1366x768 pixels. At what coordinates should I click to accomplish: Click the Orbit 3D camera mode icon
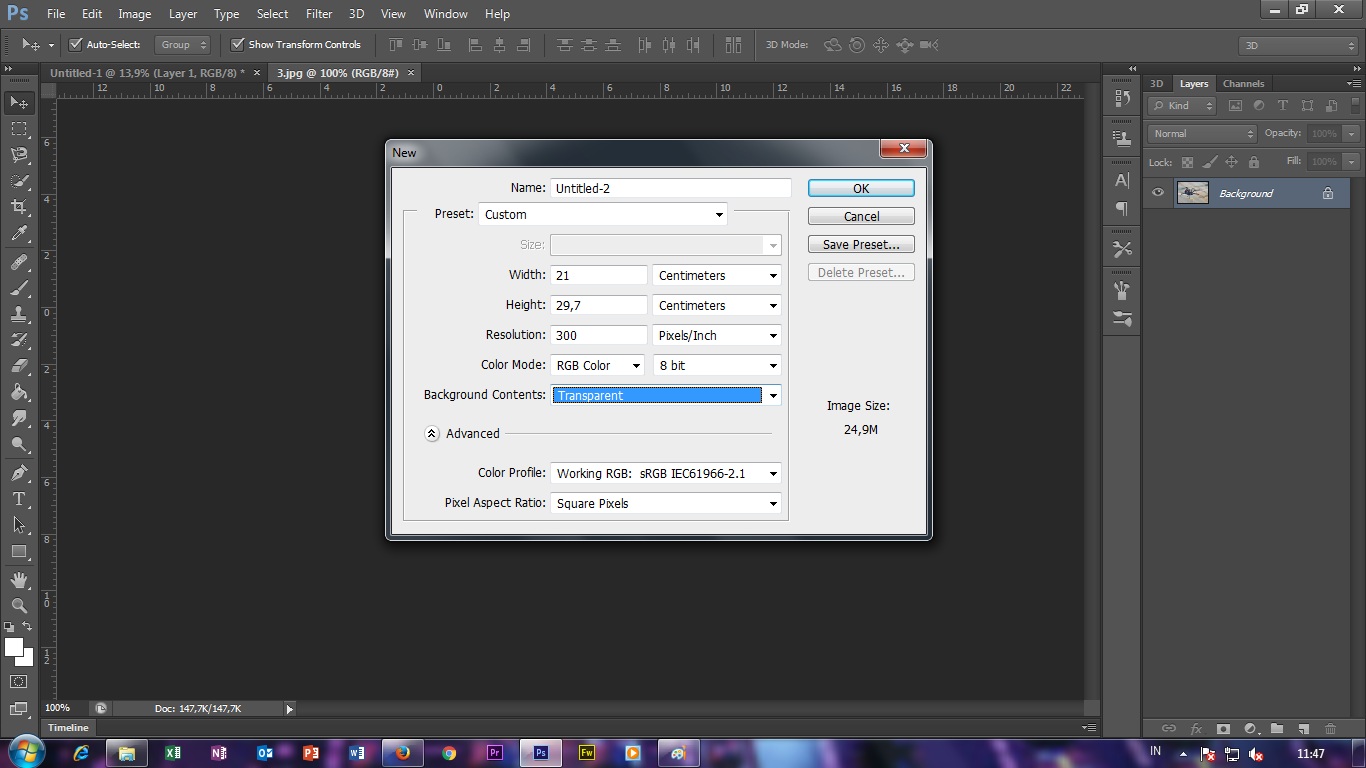pos(832,45)
